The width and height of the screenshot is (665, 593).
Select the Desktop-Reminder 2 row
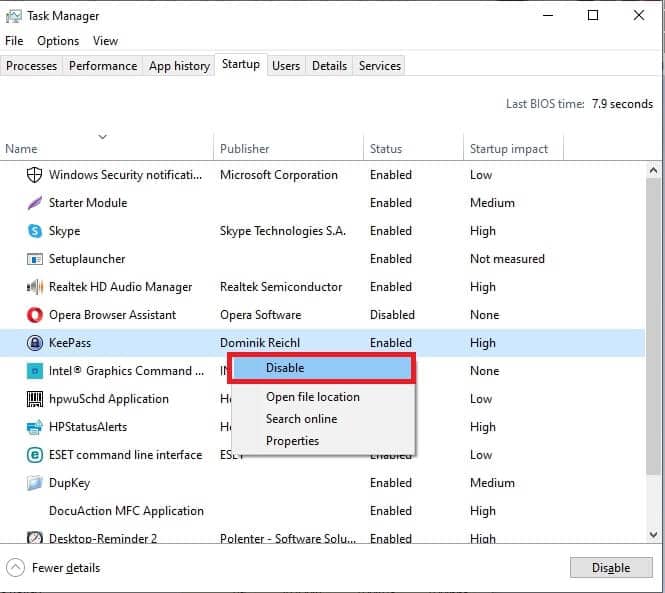click(x=322, y=535)
